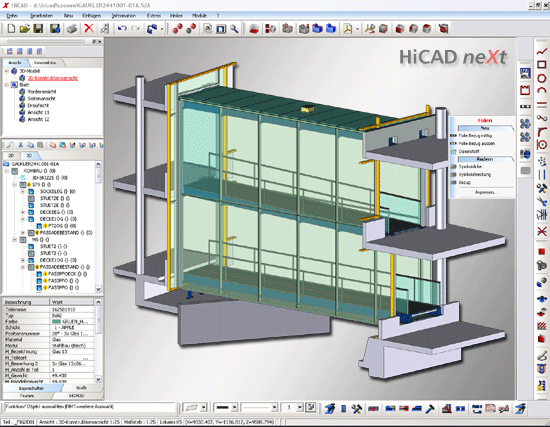The width and height of the screenshot is (550, 427).
Task: Open the Information menu
Action: pos(123,16)
